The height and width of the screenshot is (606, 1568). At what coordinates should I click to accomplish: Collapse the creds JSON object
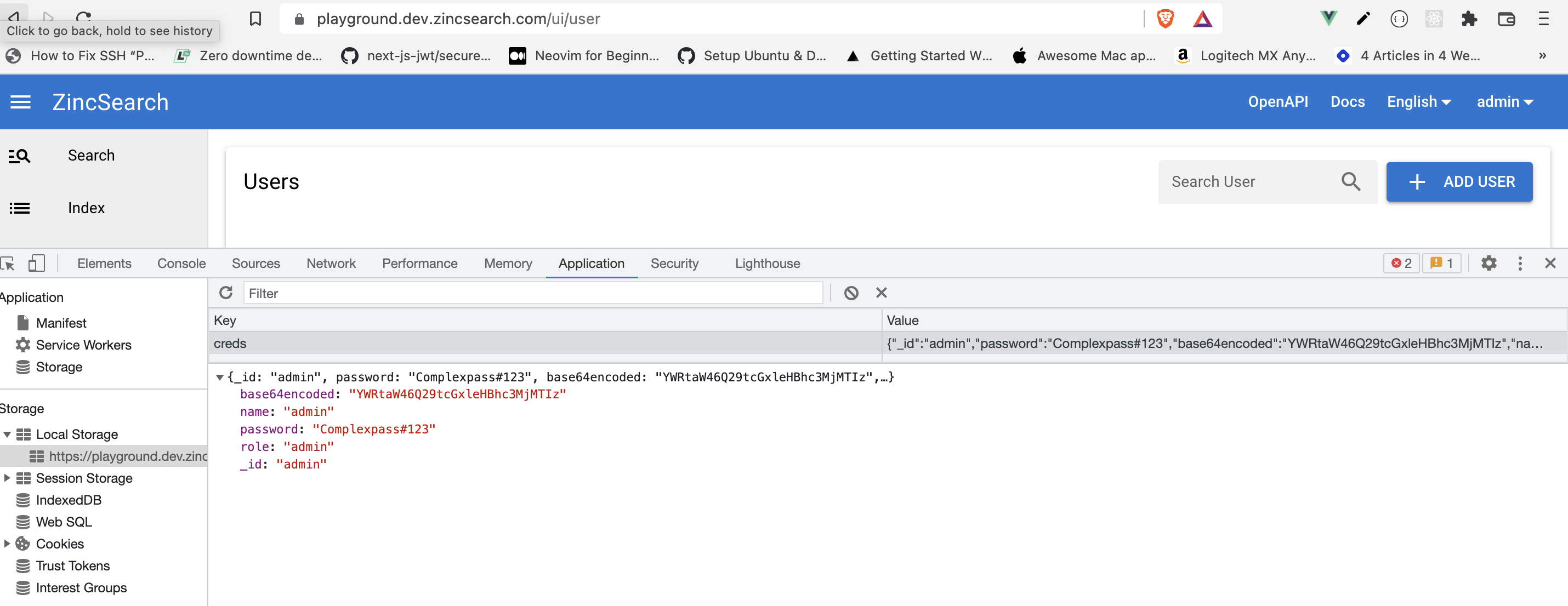220,376
